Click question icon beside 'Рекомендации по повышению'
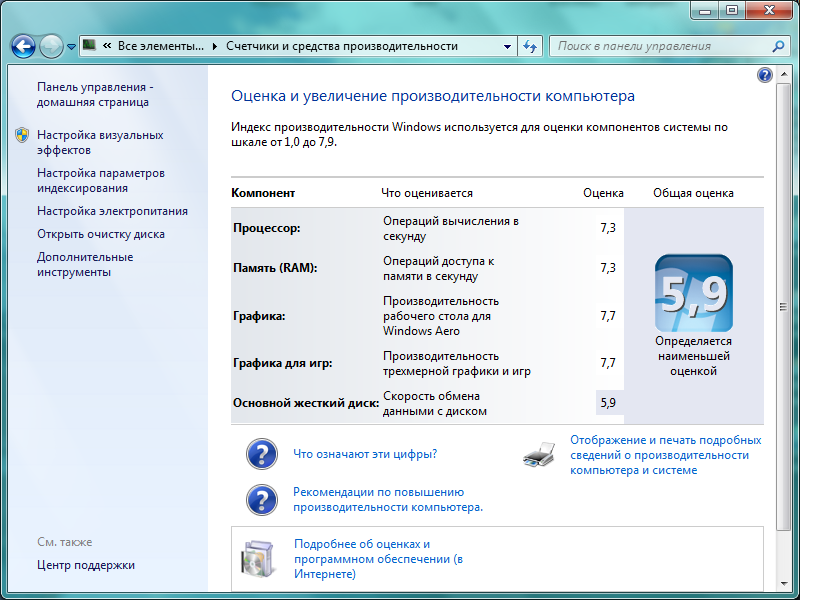The height and width of the screenshot is (600, 819). click(x=261, y=500)
